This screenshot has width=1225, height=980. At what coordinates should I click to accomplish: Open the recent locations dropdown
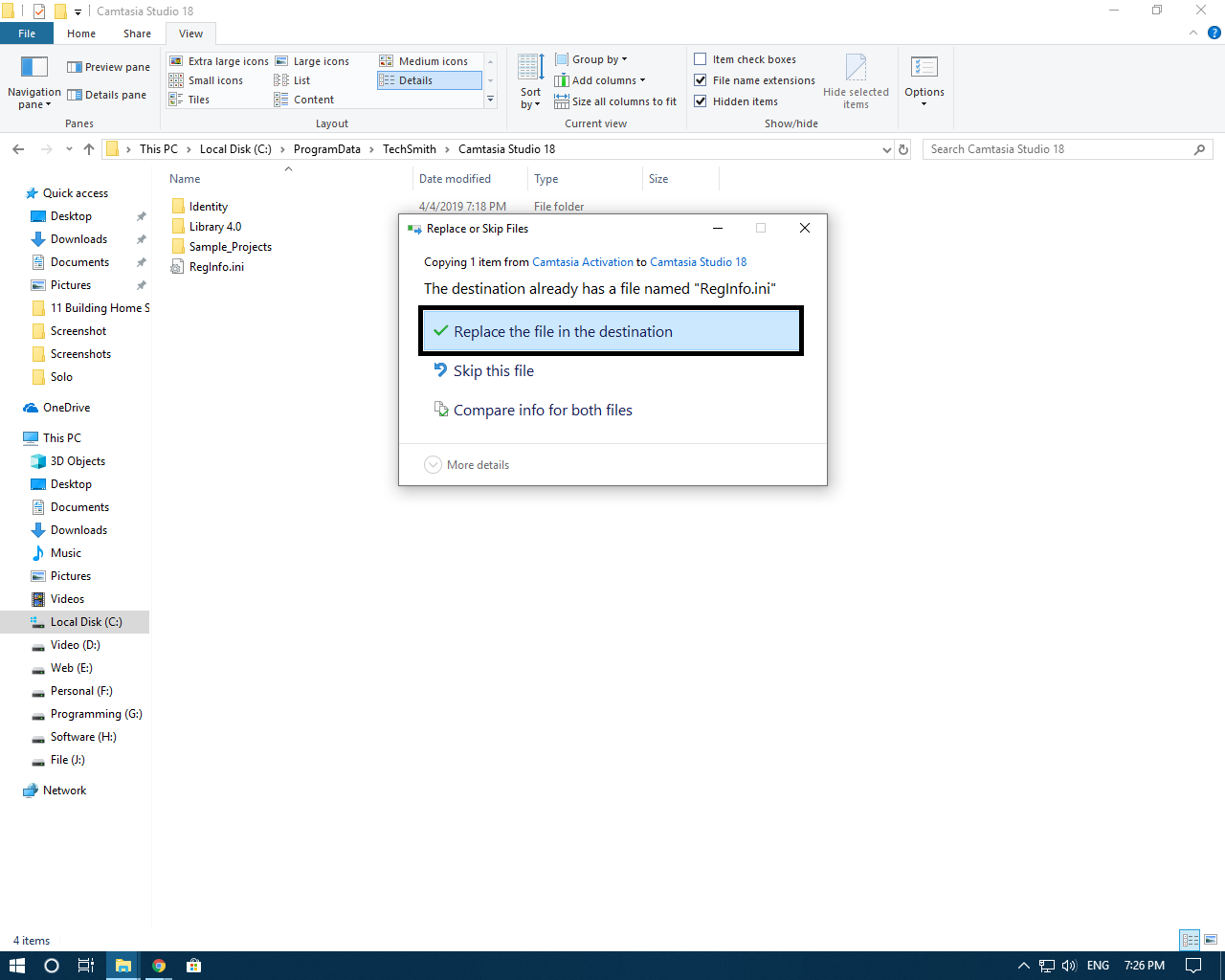coord(69,149)
